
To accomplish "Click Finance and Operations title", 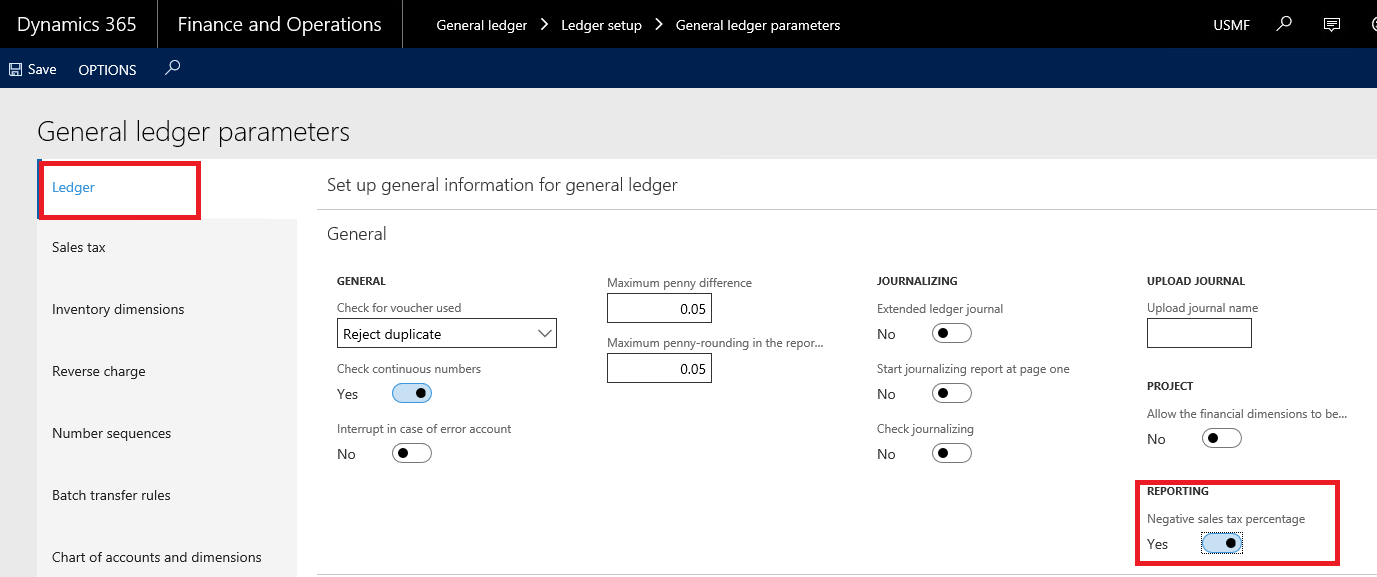I will (279, 24).
